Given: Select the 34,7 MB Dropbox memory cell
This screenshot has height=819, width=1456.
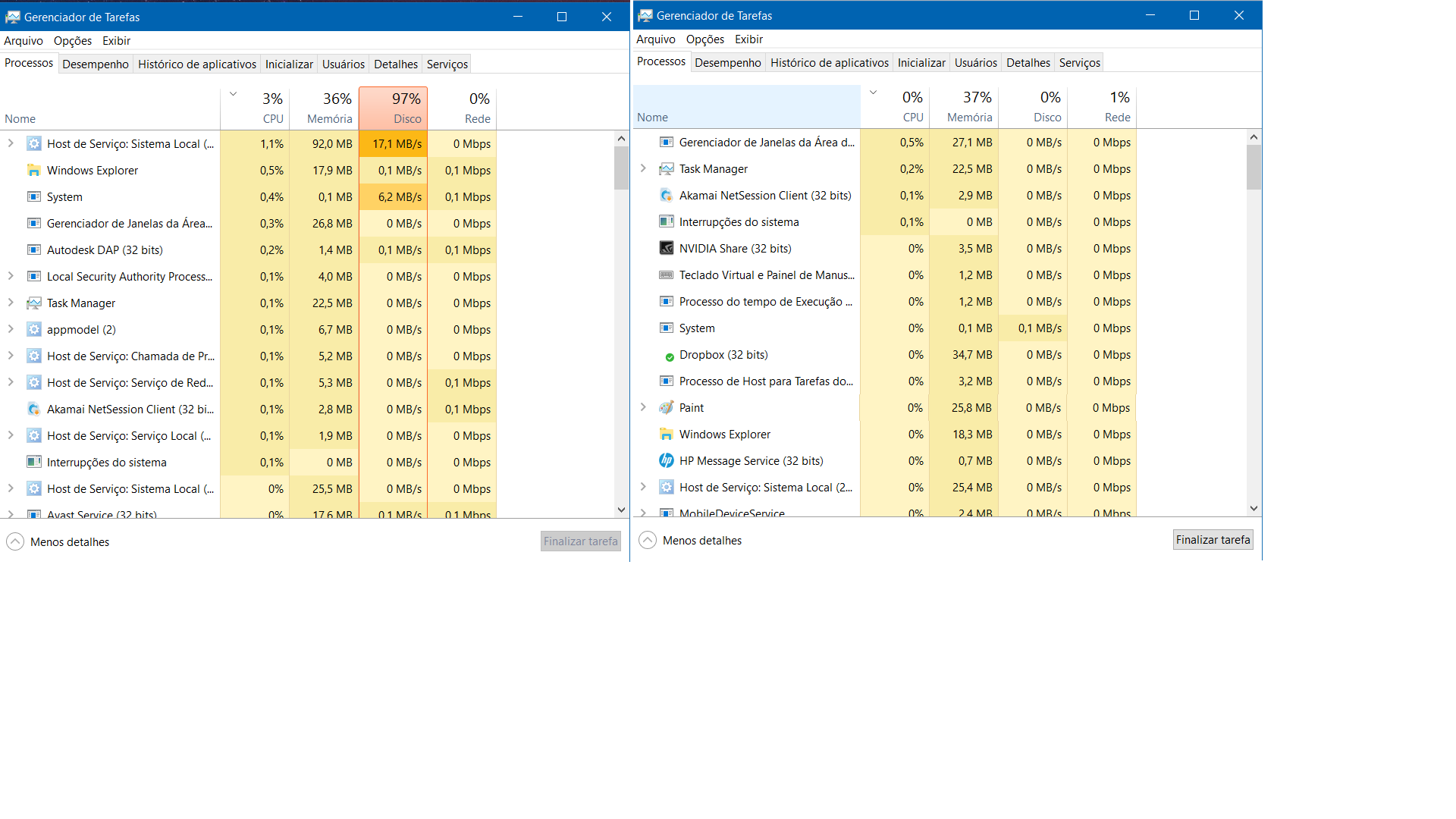Looking at the screenshot, I should (x=964, y=354).
